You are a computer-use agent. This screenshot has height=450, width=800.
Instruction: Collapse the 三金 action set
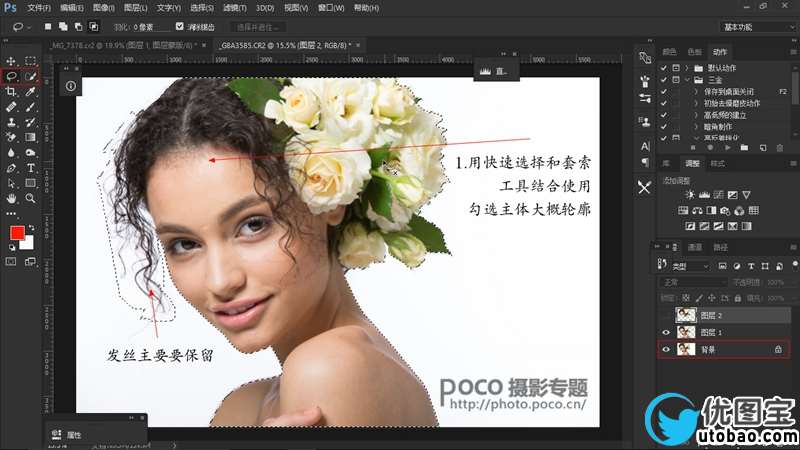[687, 80]
